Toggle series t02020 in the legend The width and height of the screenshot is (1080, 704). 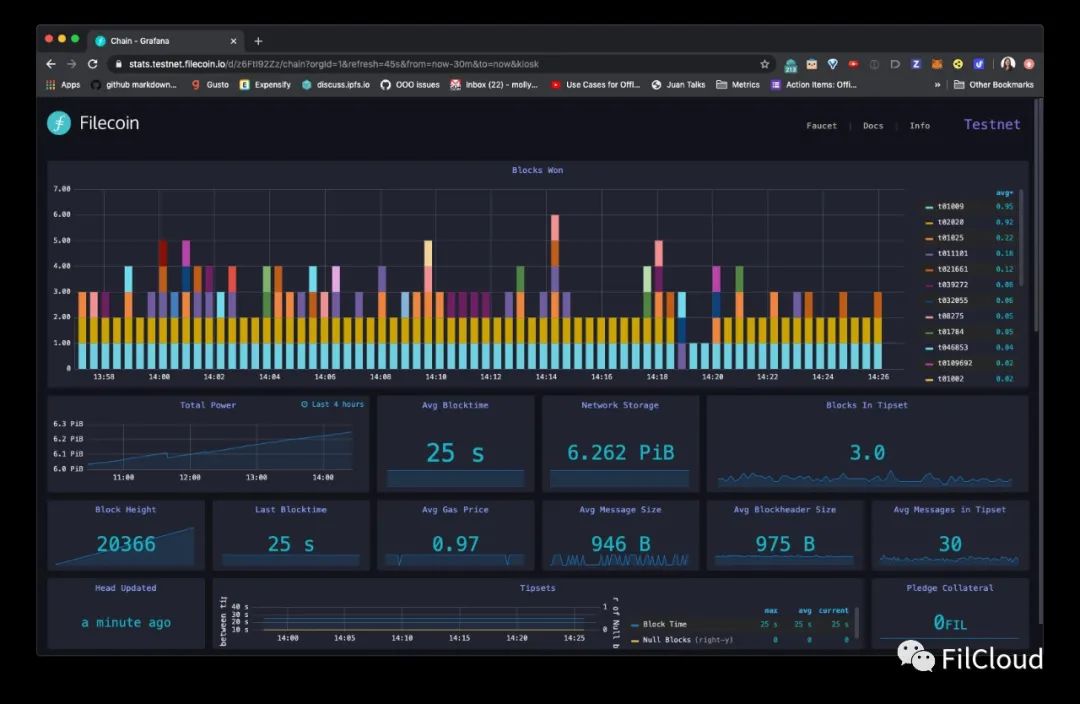point(951,222)
